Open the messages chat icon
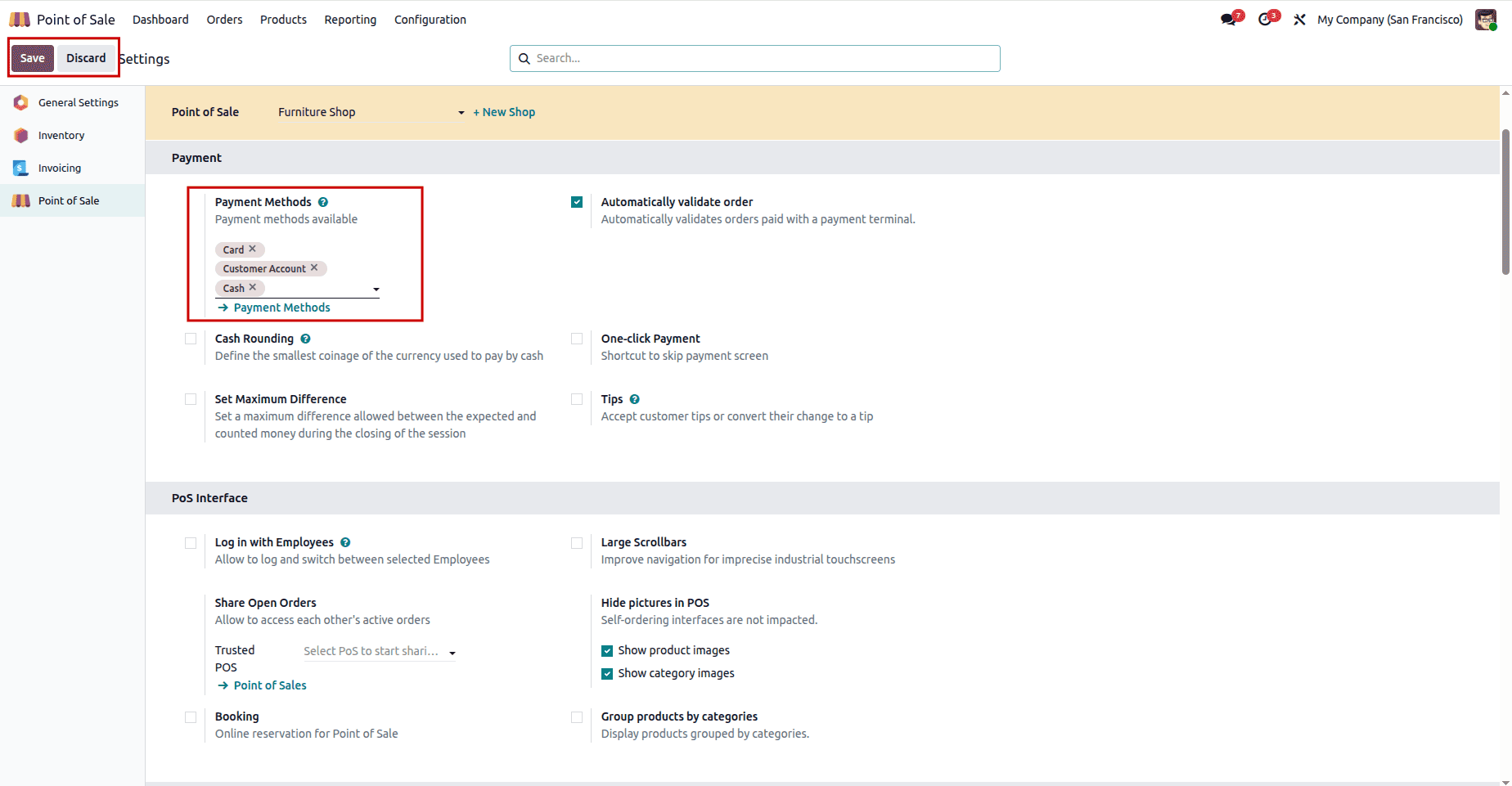Screen dimensions: 1512x786 (1228, 20)
